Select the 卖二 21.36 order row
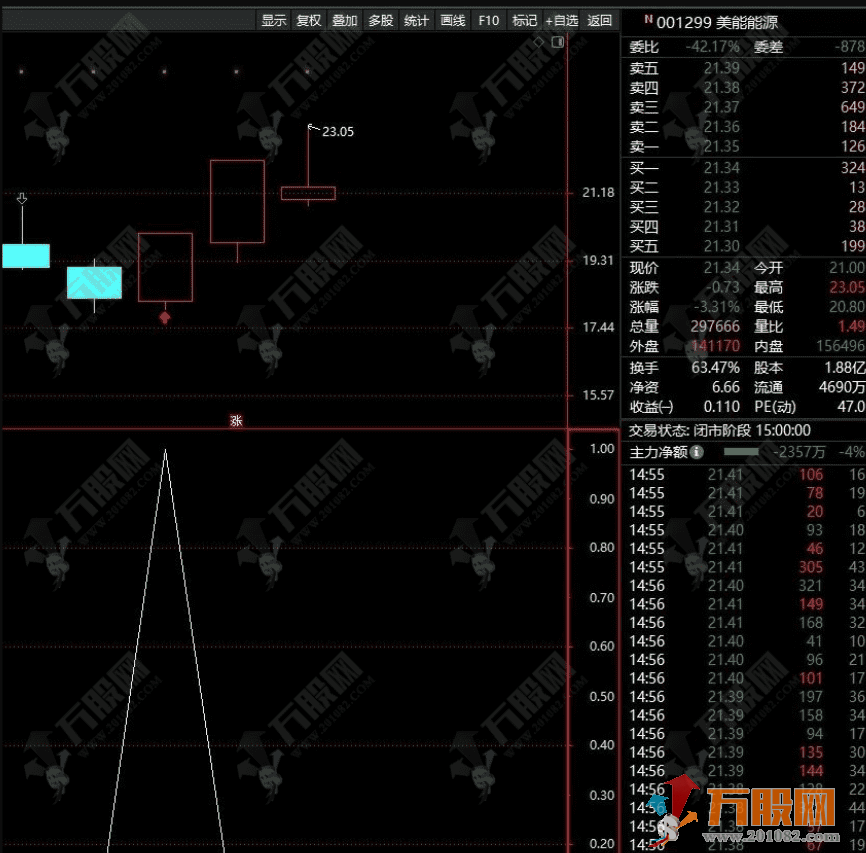 click(x=747, y=127)
